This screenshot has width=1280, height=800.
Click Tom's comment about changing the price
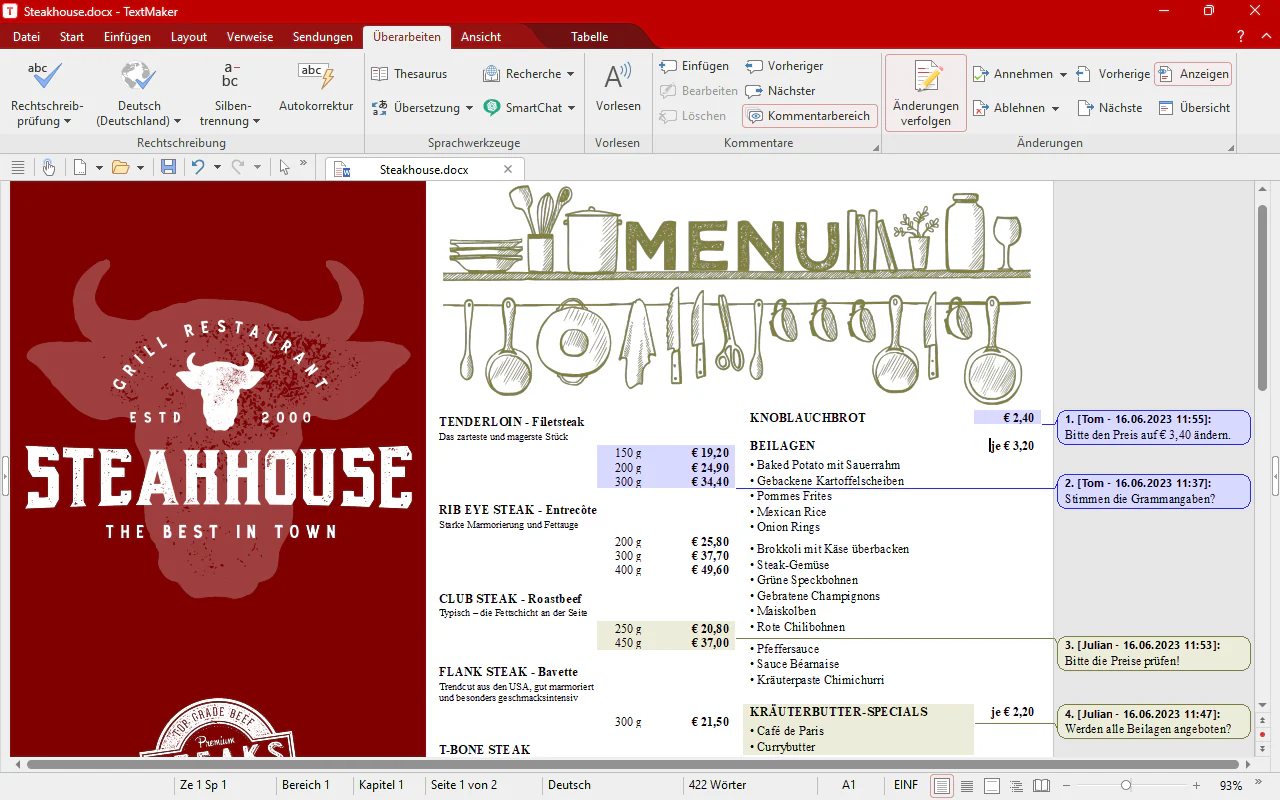(1154, 427)
